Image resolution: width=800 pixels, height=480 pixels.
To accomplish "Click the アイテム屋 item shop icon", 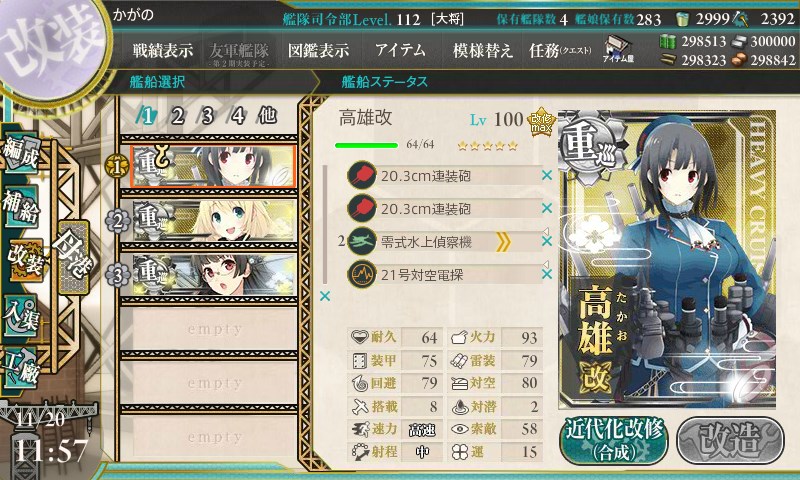I will 618,50.
